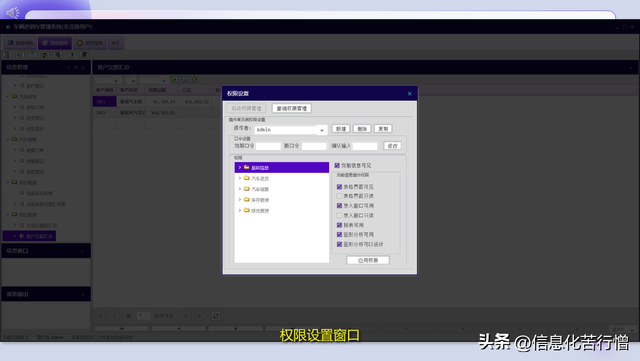The image size is (640, 361).
Task: Click 销售金额 column header in background table
Action: (x=162, y=90)
